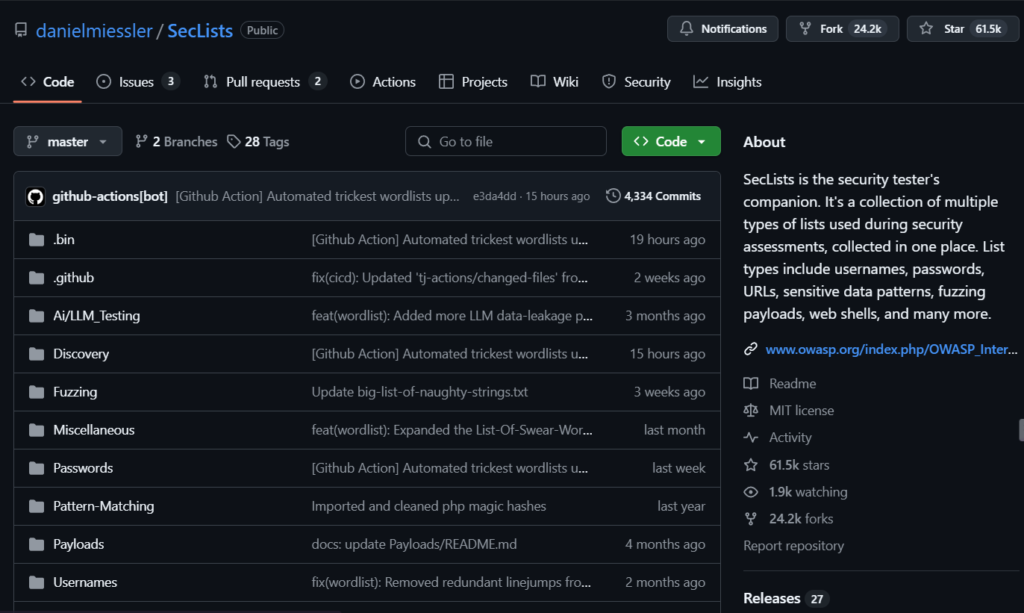Click the repository icon beside danielmiessler
This screenshot has width=1024, height=613.
coord(21,30)
